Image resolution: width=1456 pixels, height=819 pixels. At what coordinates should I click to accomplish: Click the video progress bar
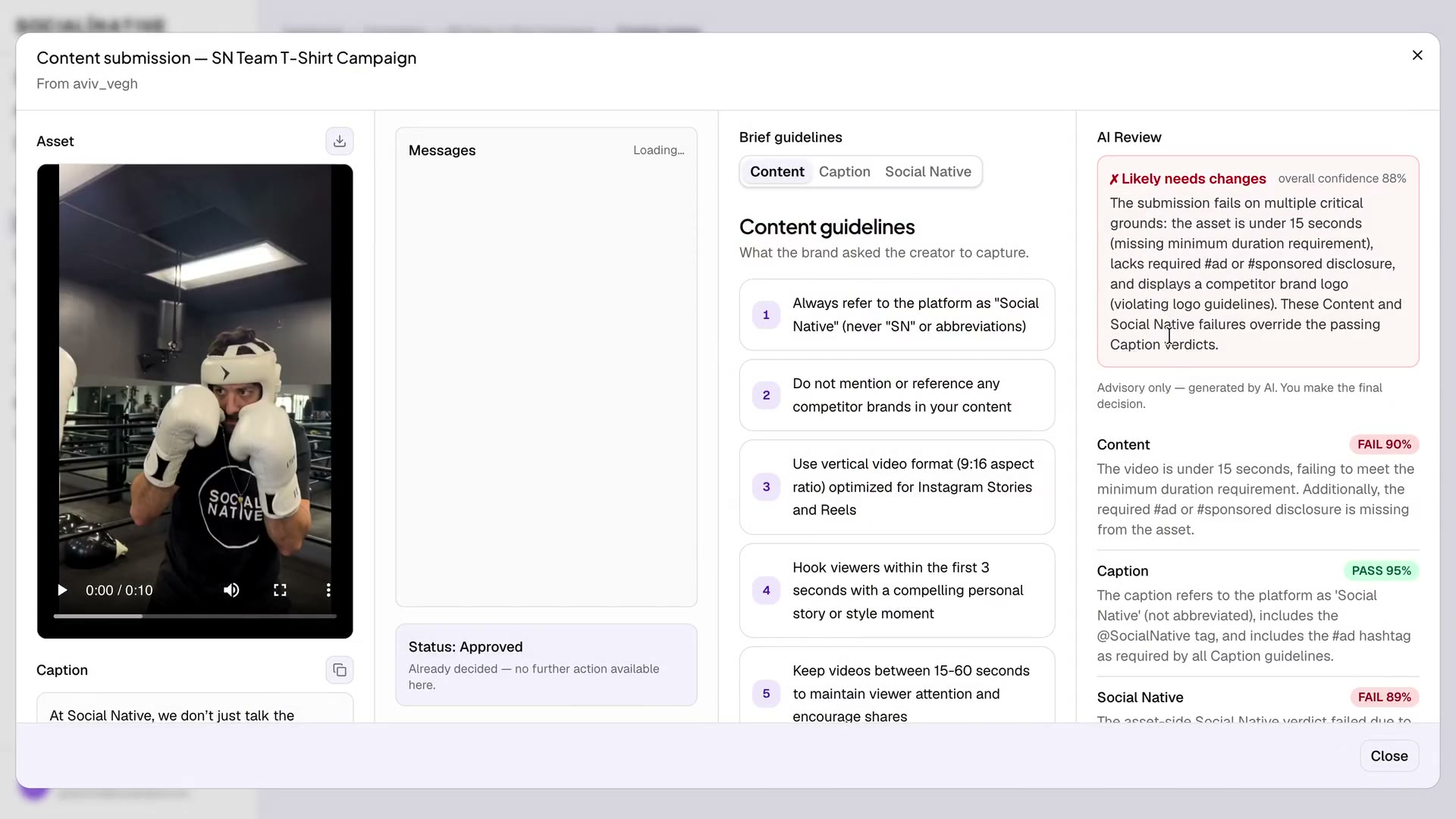click(195, 617)
